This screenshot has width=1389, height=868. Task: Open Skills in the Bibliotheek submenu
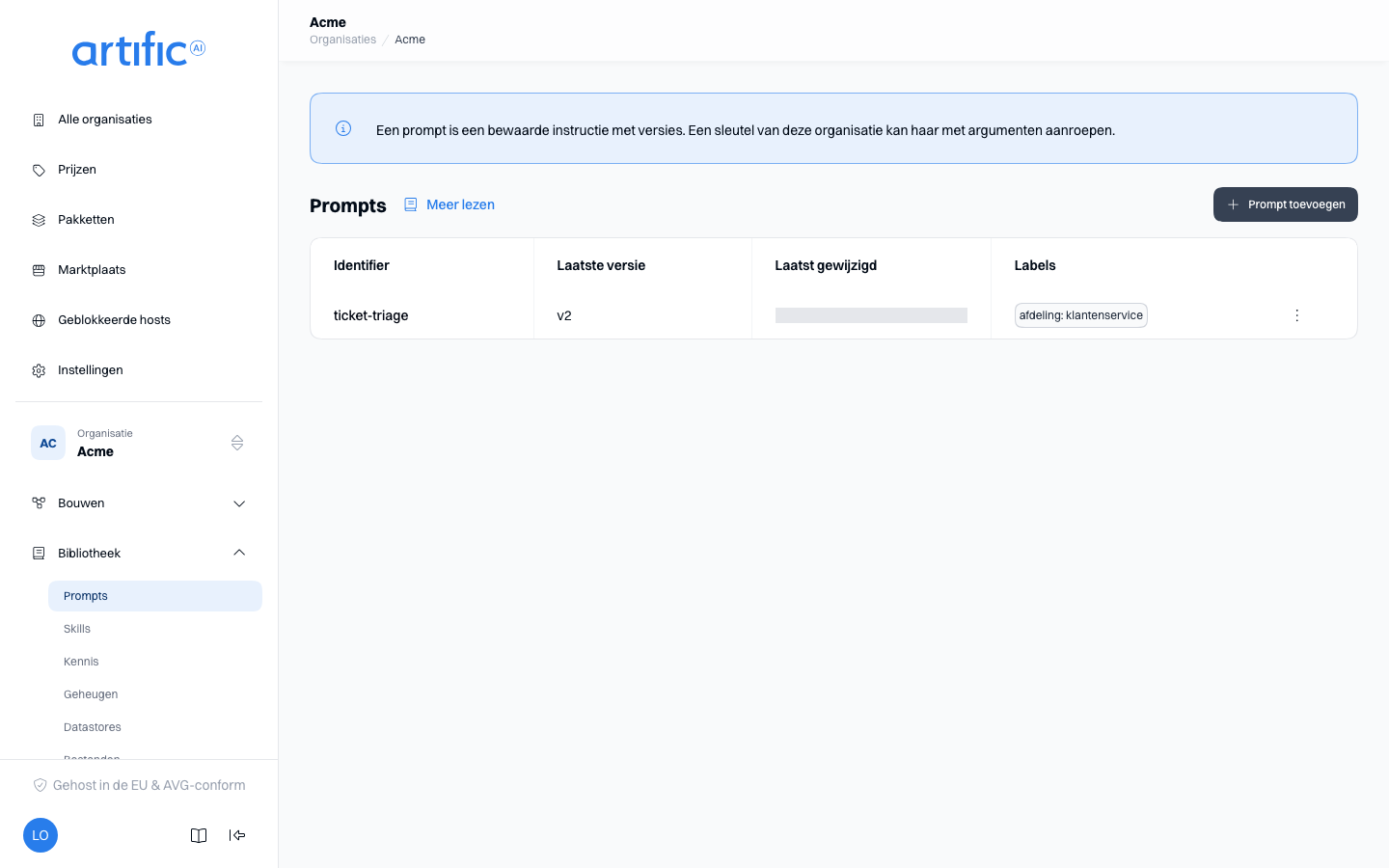[x=155, y=629]
